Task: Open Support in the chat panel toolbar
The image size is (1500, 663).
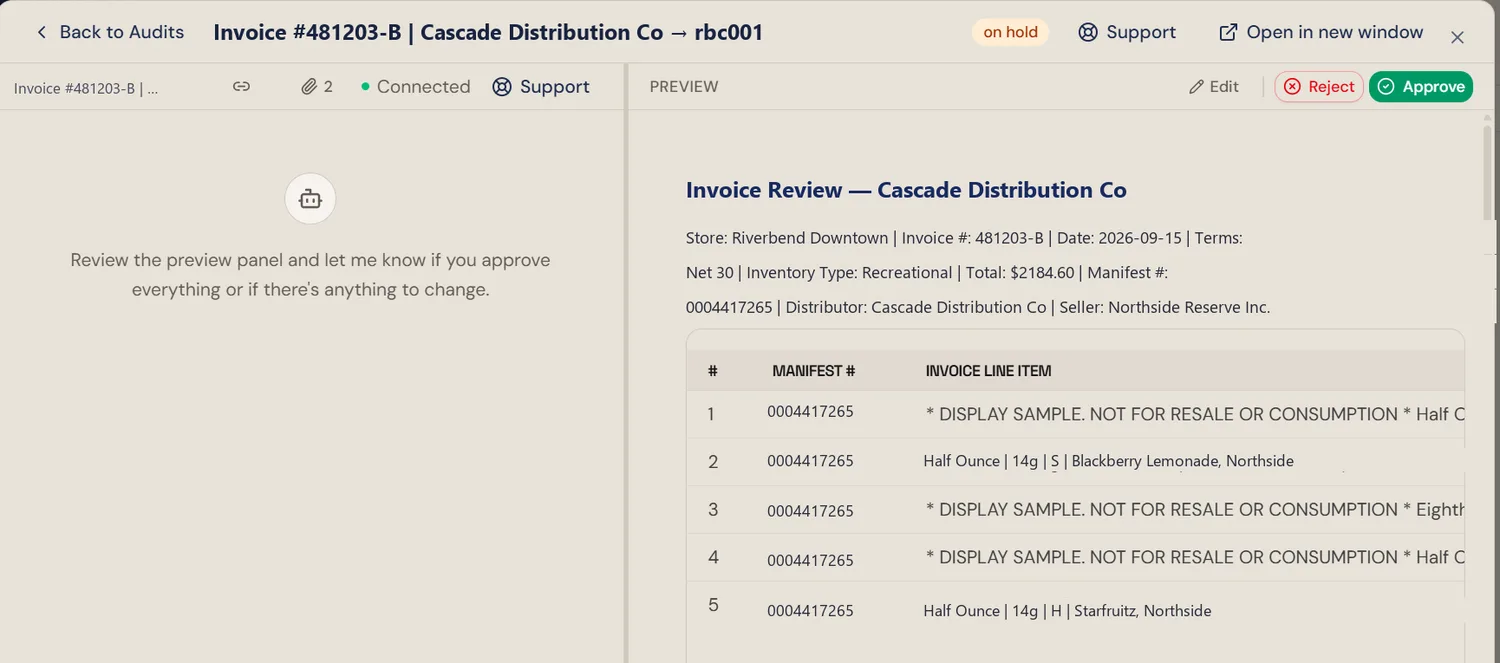Action: pyautogui.click(x=541, y=87)
